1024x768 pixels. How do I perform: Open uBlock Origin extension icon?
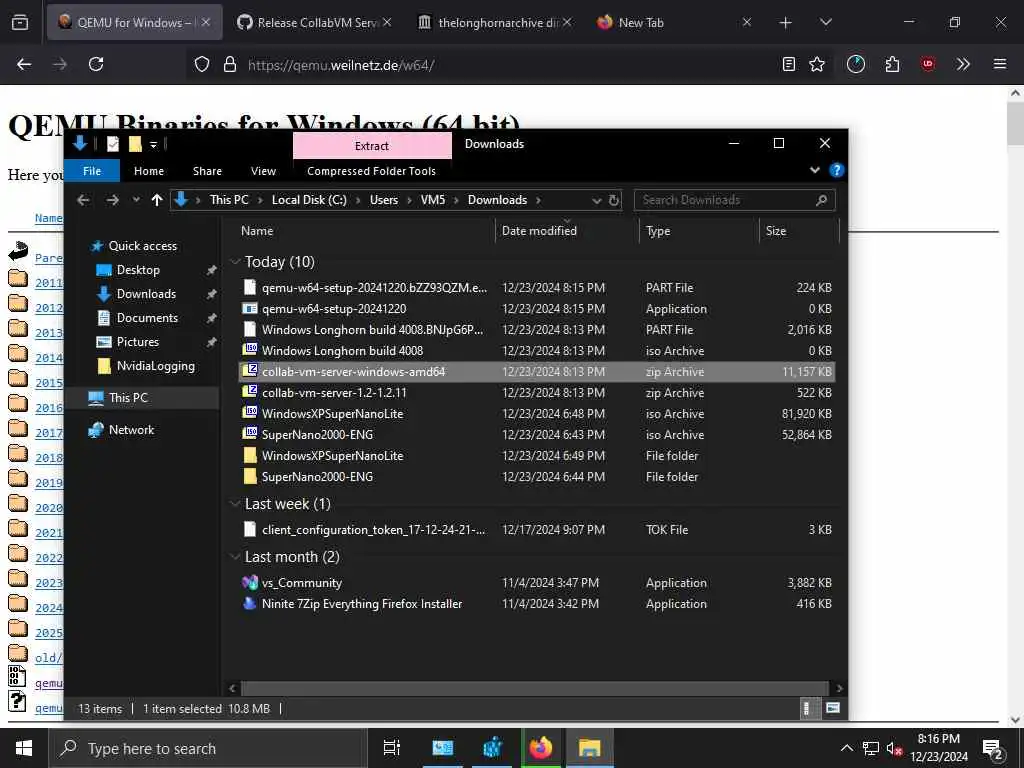tap(927, 64)
